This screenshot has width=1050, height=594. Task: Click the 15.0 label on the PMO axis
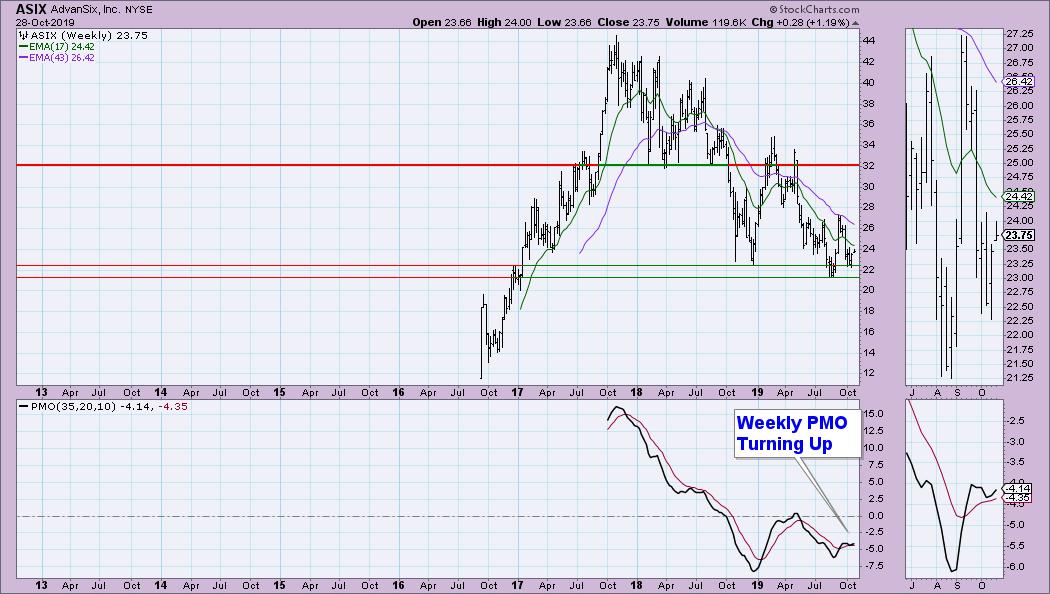[873, 414]
